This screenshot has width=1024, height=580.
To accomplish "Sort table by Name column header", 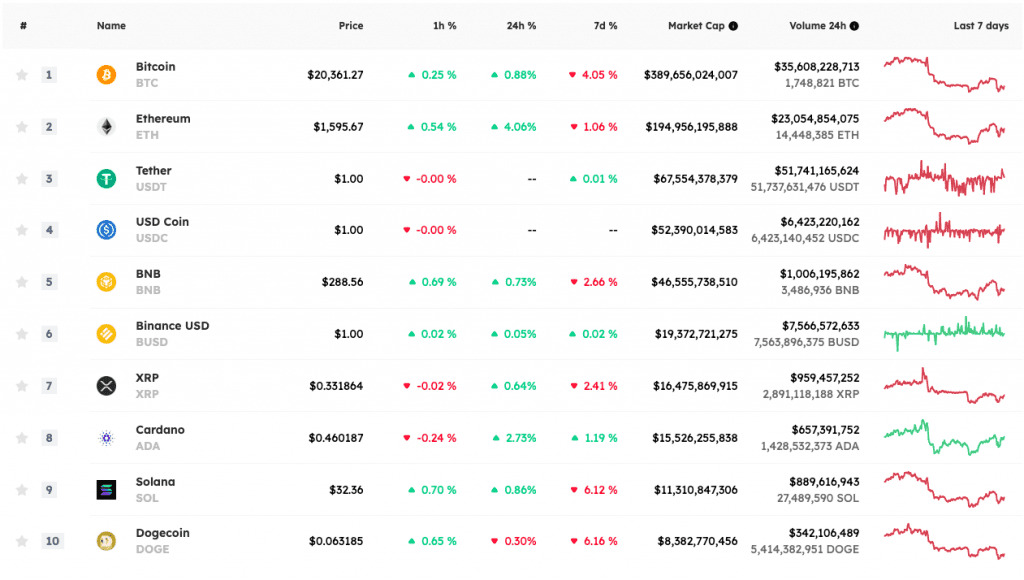I will (x=111, y=26).
